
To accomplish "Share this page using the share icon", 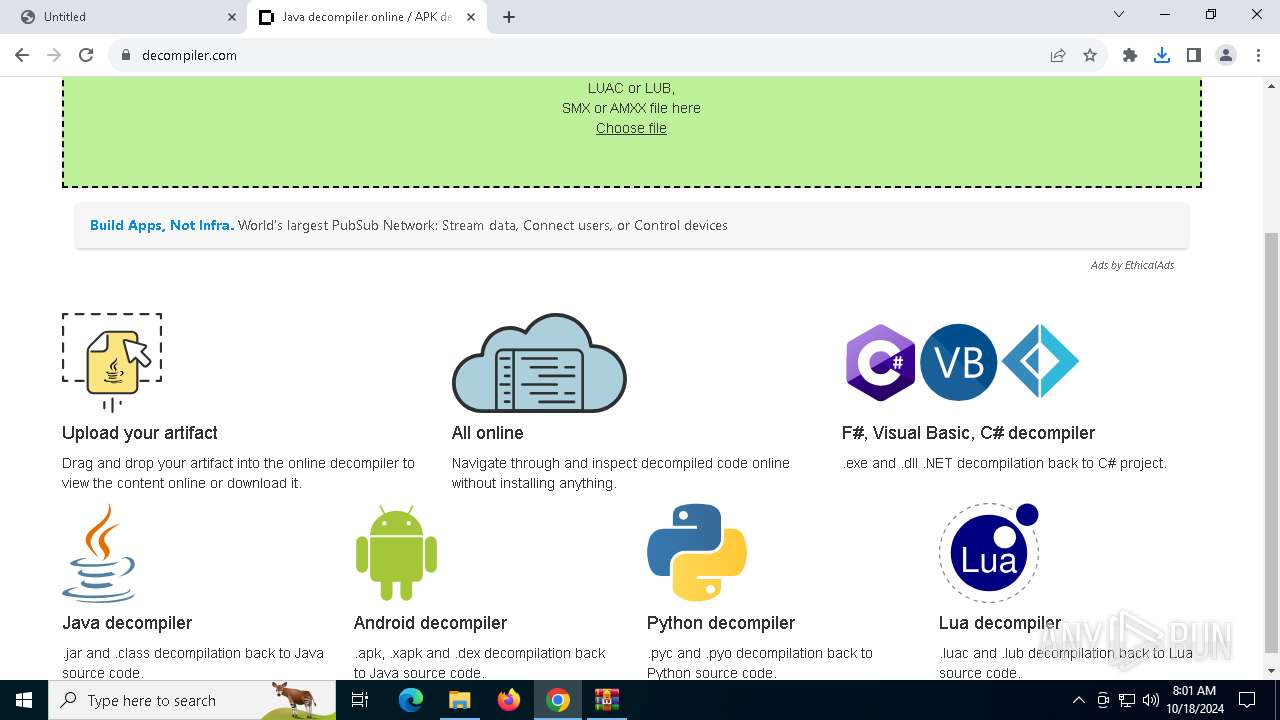I will click(1058, 55).
